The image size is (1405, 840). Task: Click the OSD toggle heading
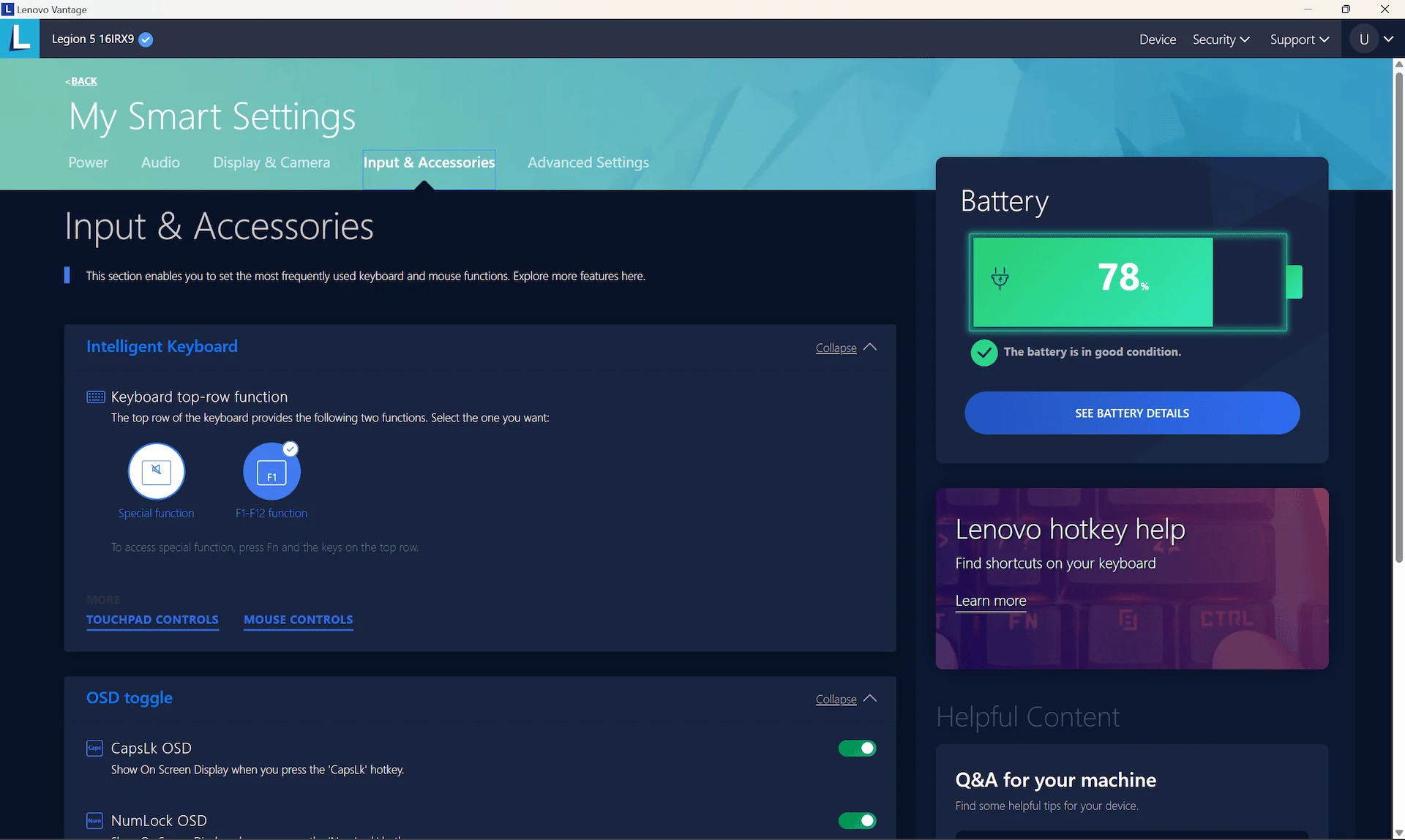pos(130,698)
